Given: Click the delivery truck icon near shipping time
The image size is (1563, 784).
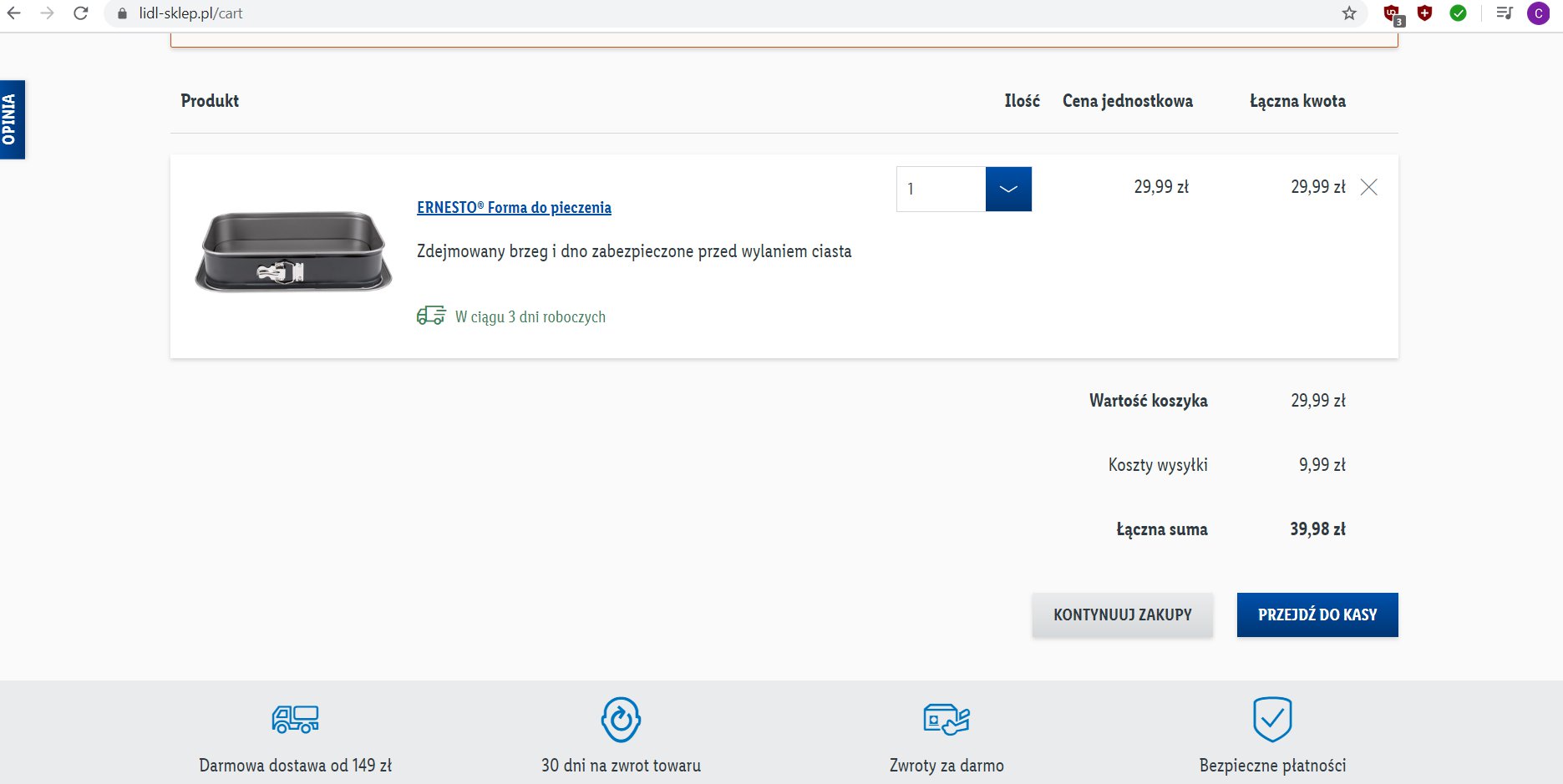Looking at the screenshot, I should [431, 316].
